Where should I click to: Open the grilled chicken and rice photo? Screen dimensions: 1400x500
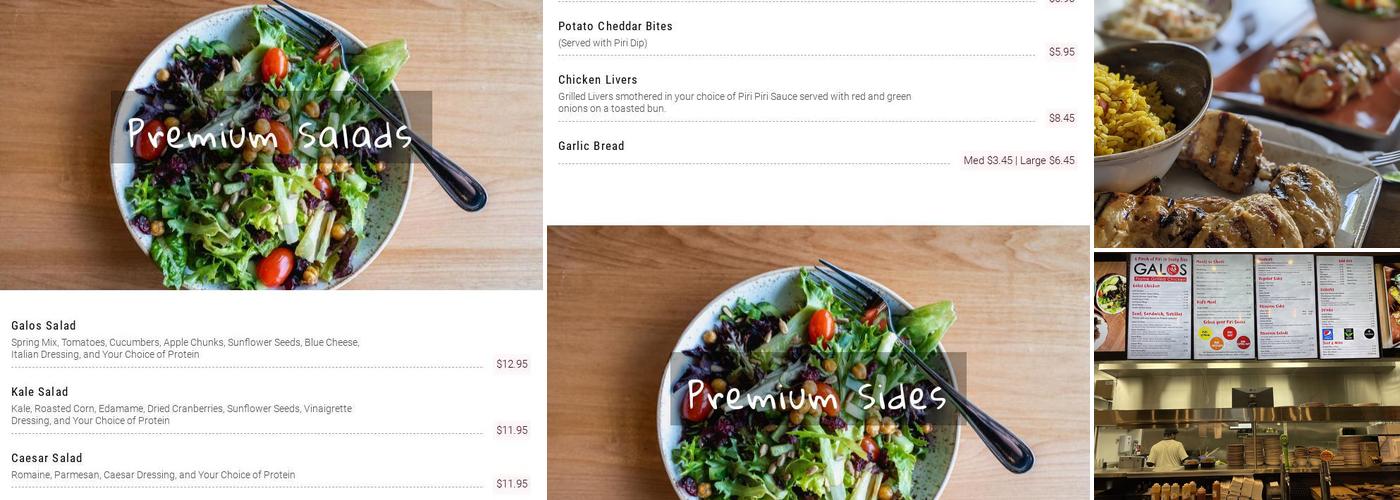coord(1247,124)
